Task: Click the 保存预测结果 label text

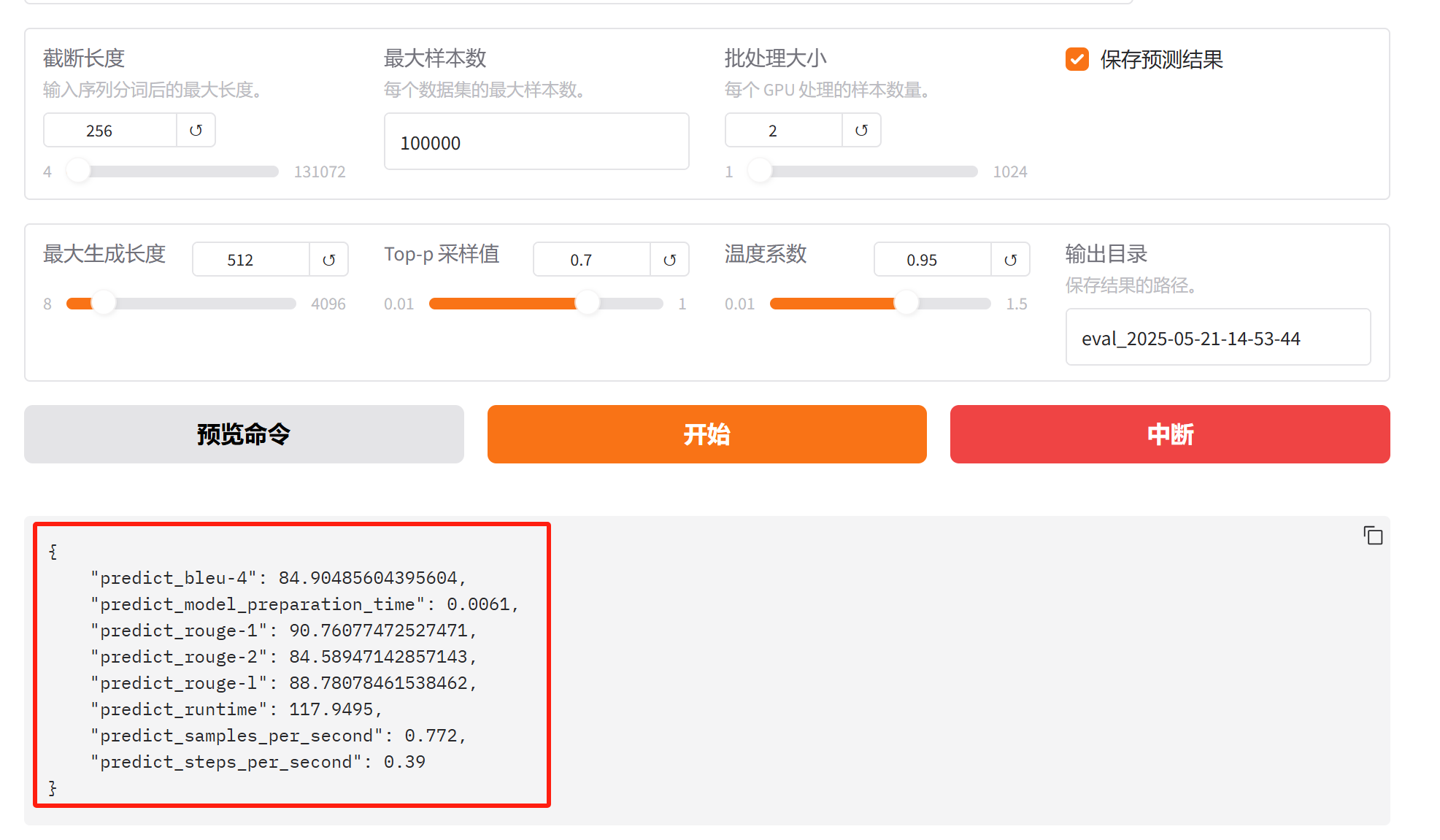Action: point(1161,59)
